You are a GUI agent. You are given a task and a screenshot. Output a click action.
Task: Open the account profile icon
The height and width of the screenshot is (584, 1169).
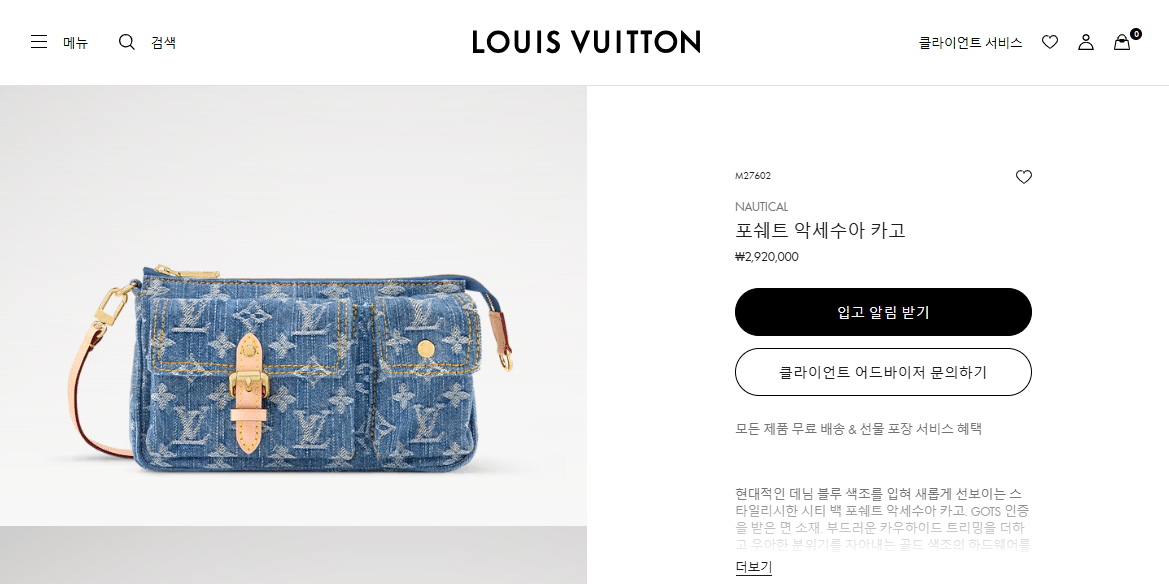pos(1086,43)
